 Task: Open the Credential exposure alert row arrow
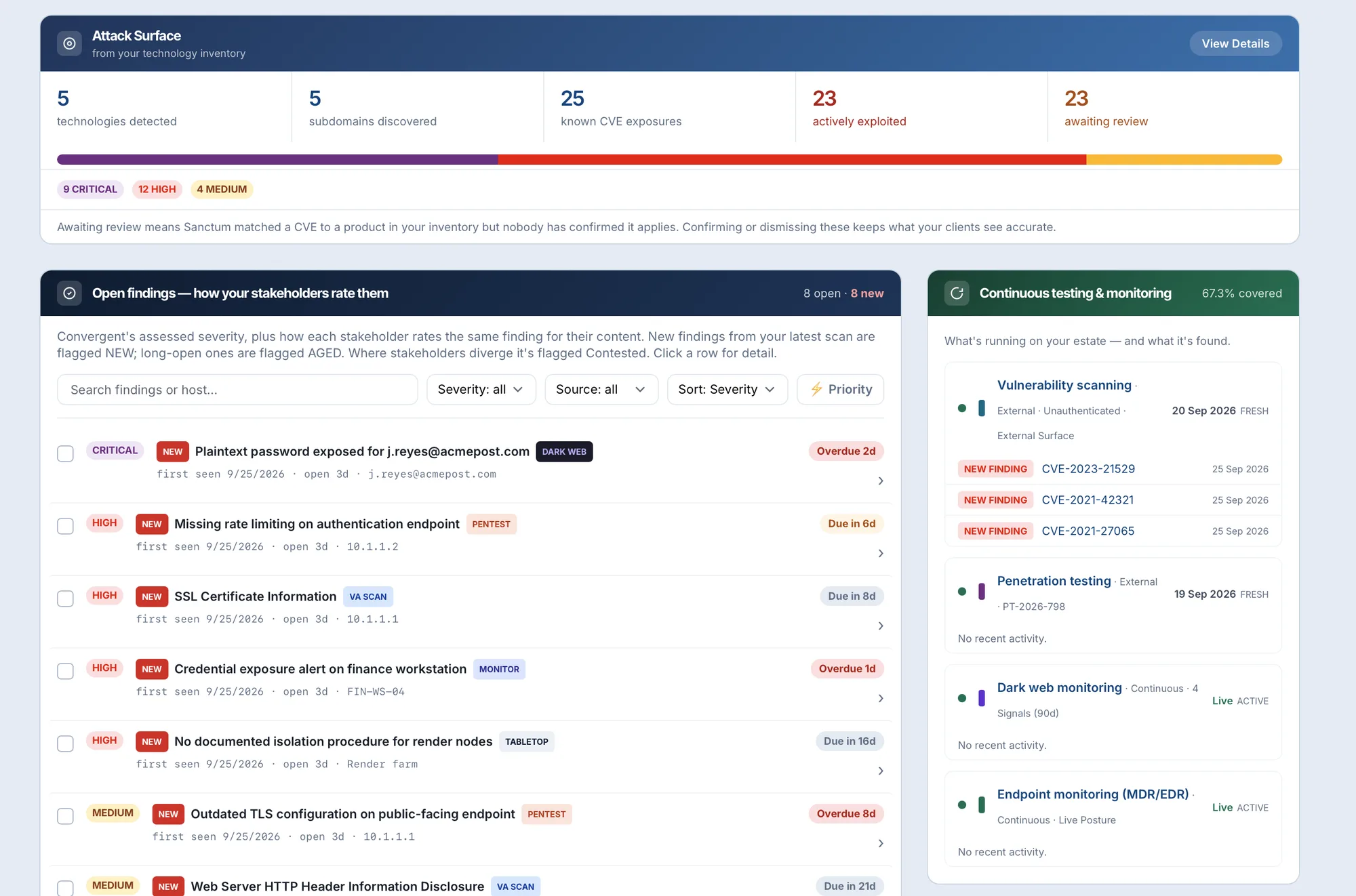pyautogui.click(x=881, y=698)
